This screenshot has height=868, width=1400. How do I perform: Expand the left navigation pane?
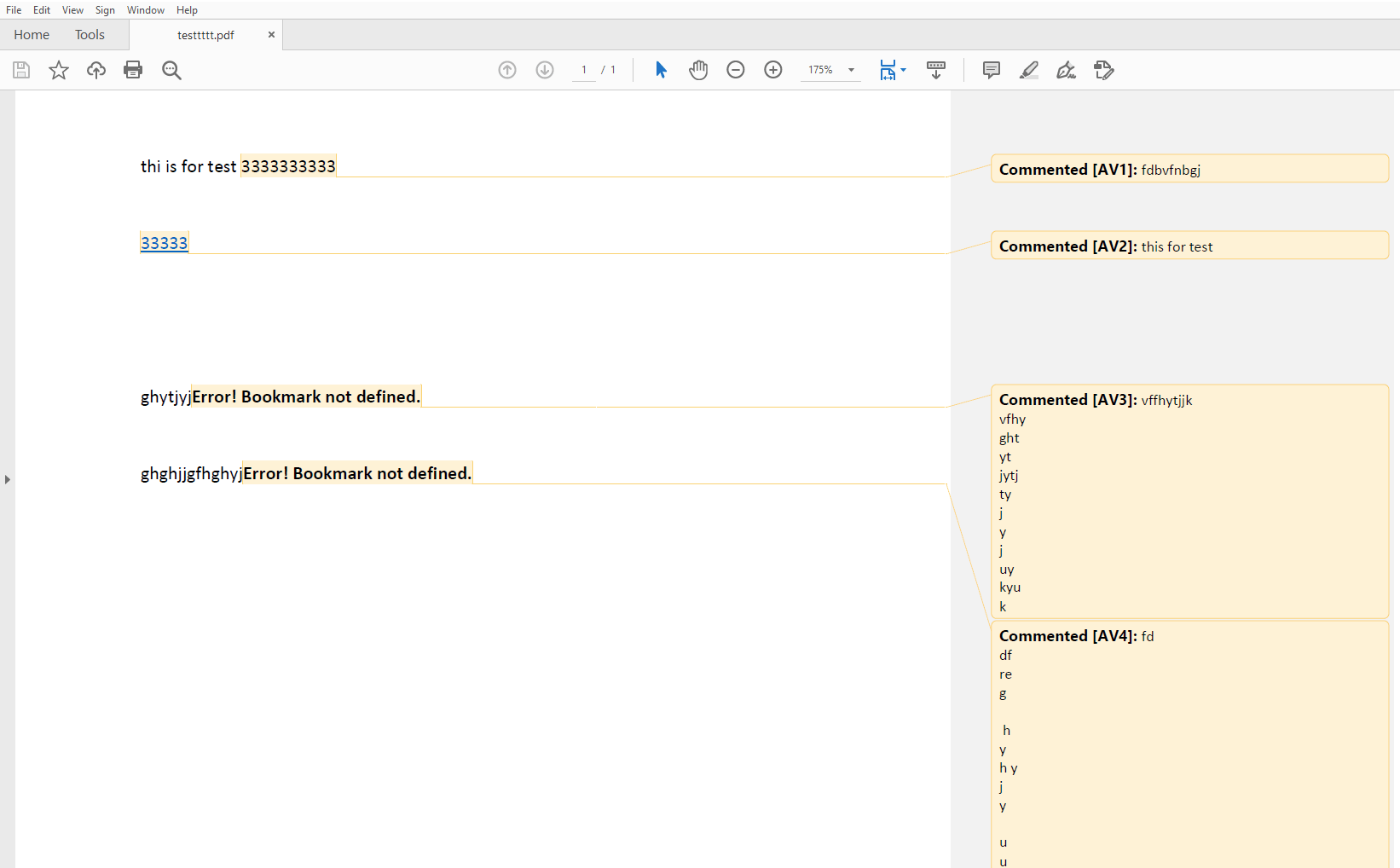[8, 479]
